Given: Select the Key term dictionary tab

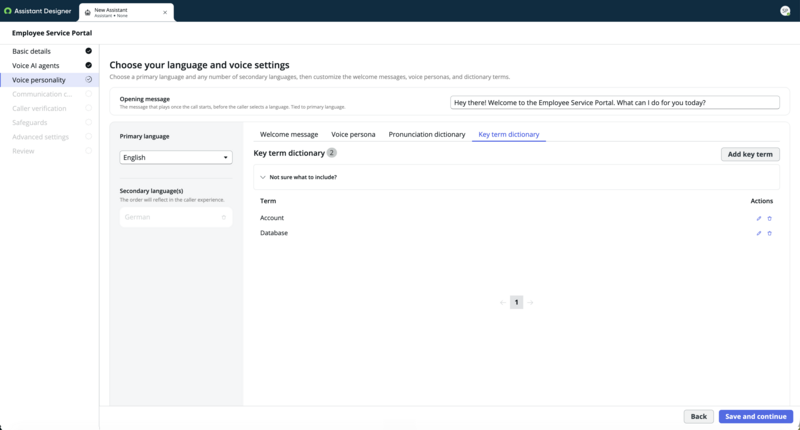Looking at the screenshot, I should (509, 134).
